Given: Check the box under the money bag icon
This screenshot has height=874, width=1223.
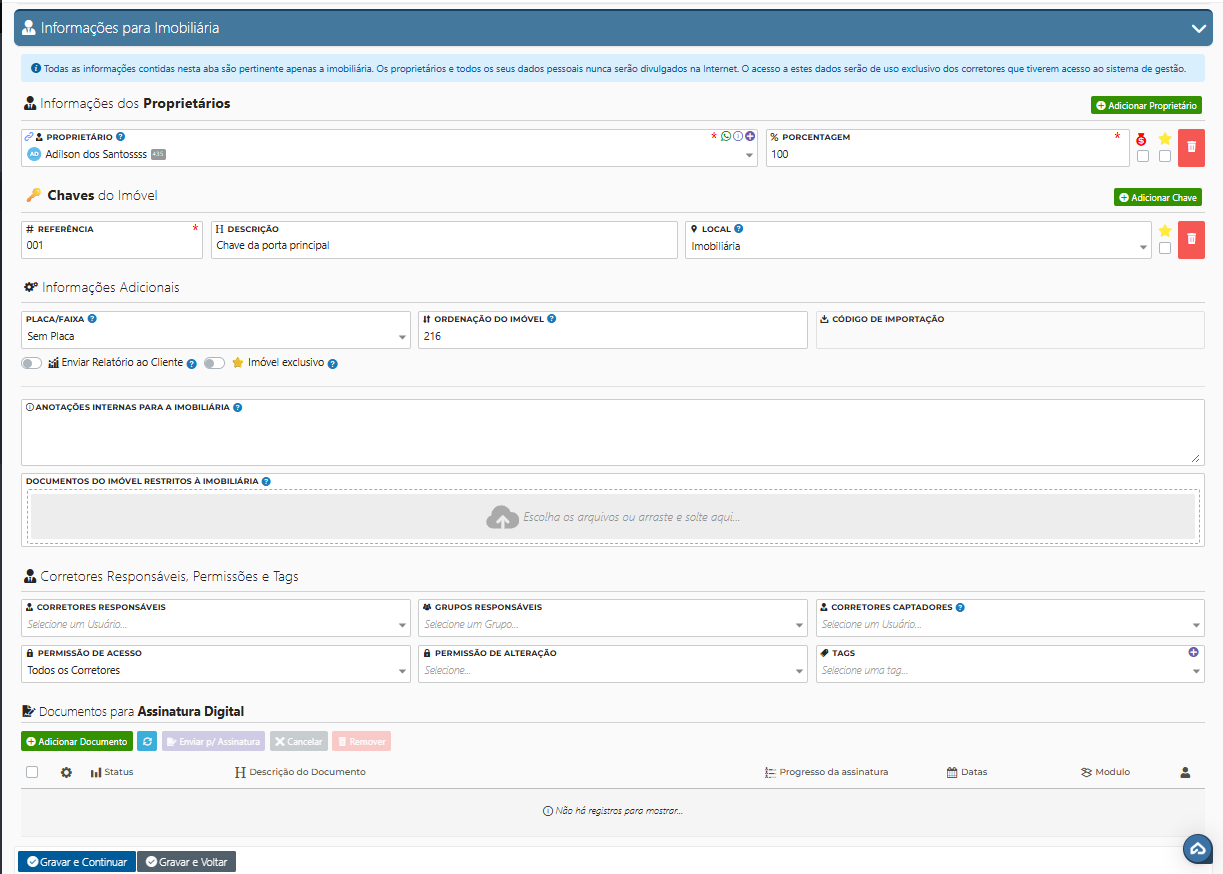Looking at the screenshot, I should [1142, 156].
